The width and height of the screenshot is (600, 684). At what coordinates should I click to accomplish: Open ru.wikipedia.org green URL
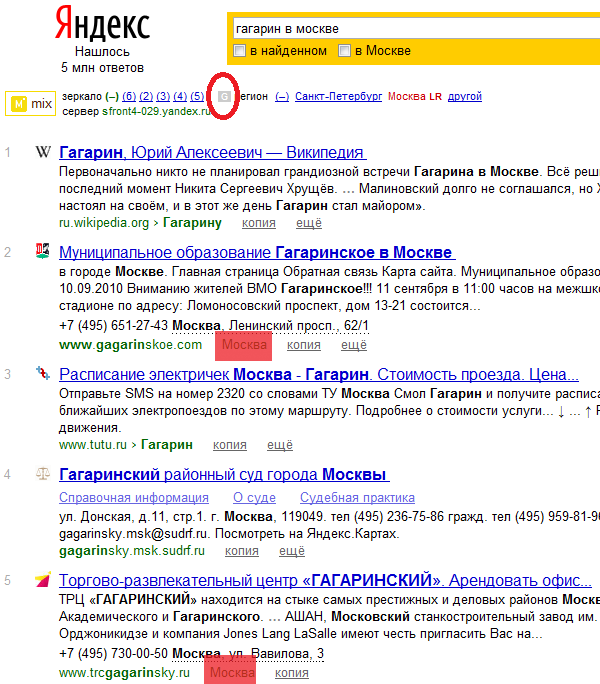tap(104, 223)
